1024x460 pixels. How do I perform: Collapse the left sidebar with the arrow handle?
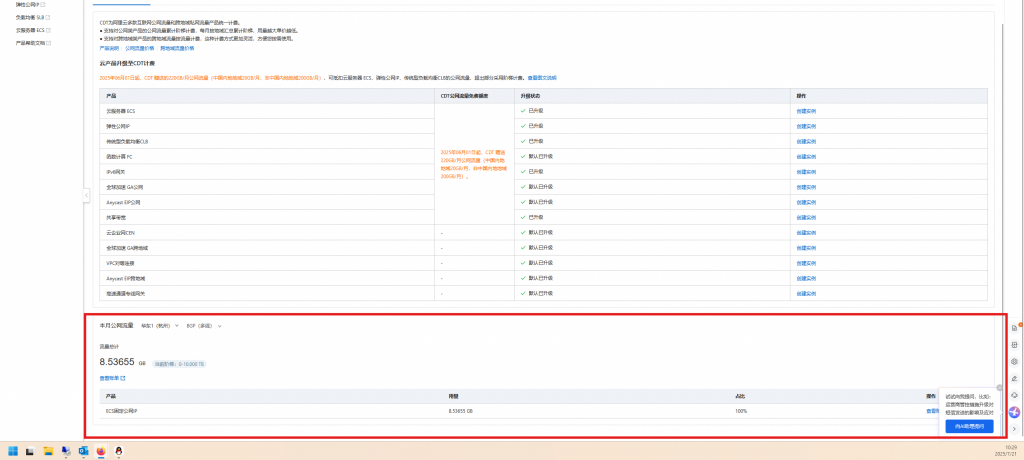pyautogui.click(x=86, y=195)
